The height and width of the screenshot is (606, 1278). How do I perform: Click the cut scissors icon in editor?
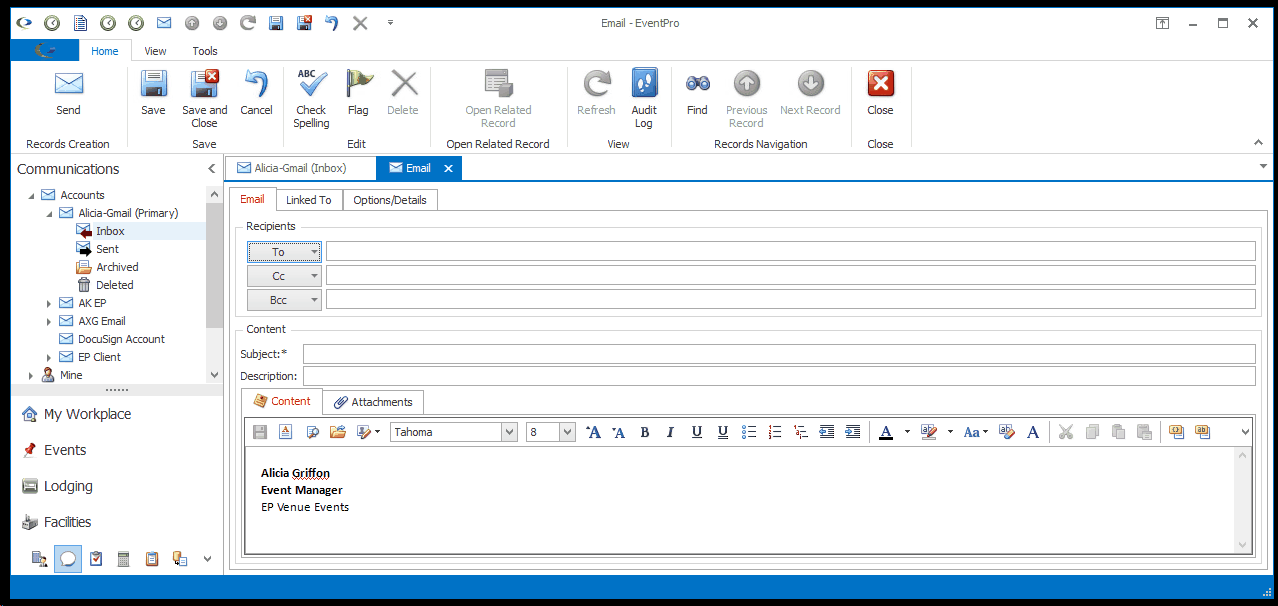[1066, 432]
